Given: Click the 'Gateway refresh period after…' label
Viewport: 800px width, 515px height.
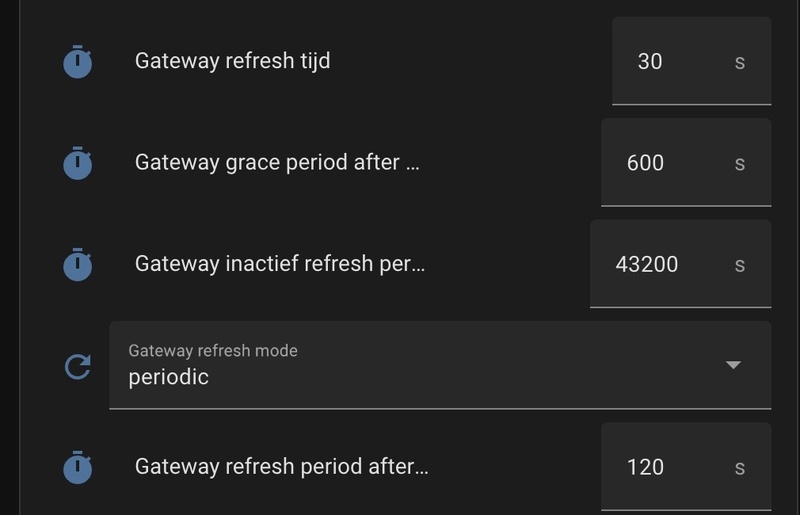Looking at the screenshot, I should point(281,466).
